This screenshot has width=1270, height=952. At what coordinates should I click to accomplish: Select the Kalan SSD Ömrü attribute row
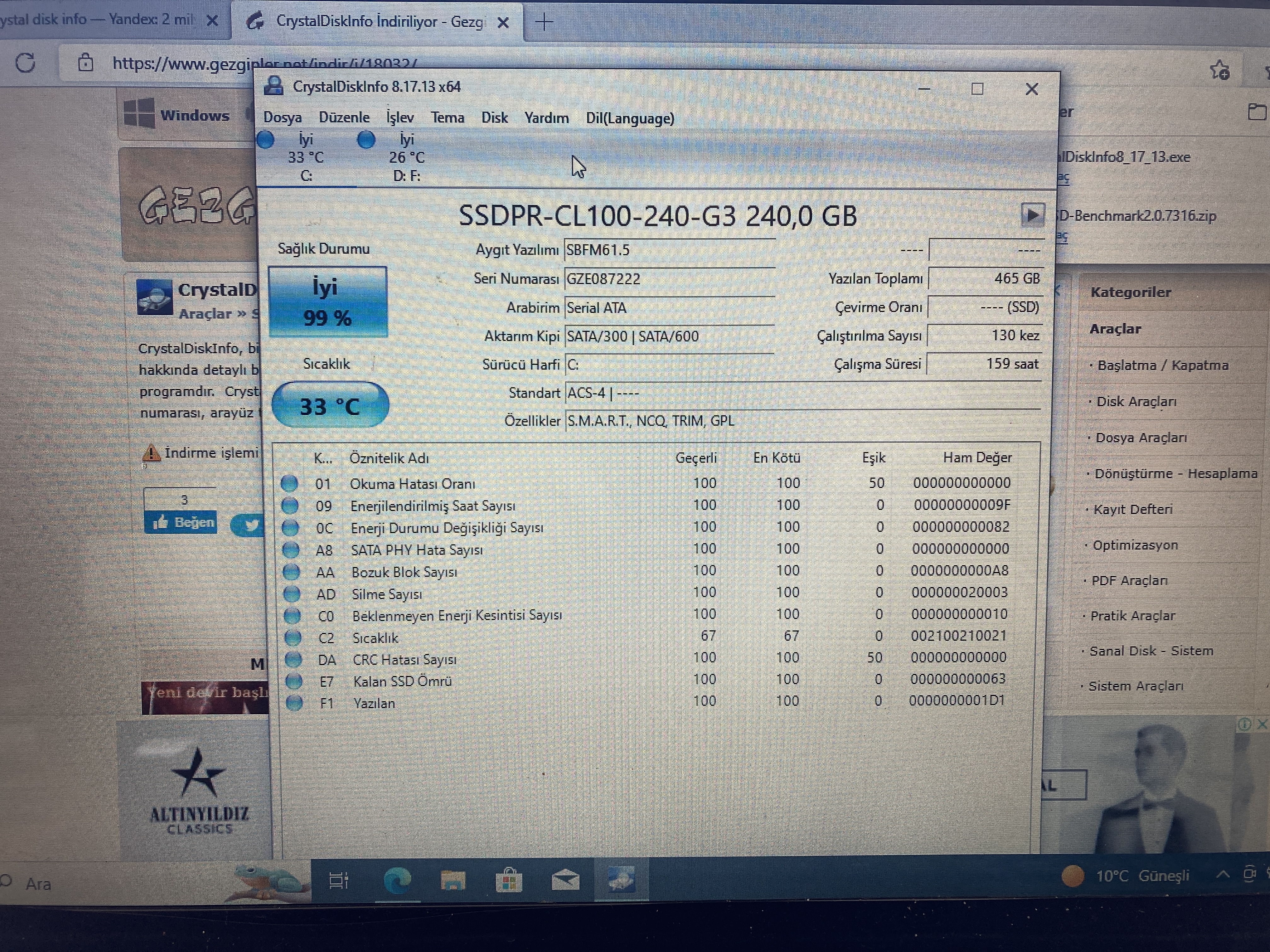coord(402,681)
